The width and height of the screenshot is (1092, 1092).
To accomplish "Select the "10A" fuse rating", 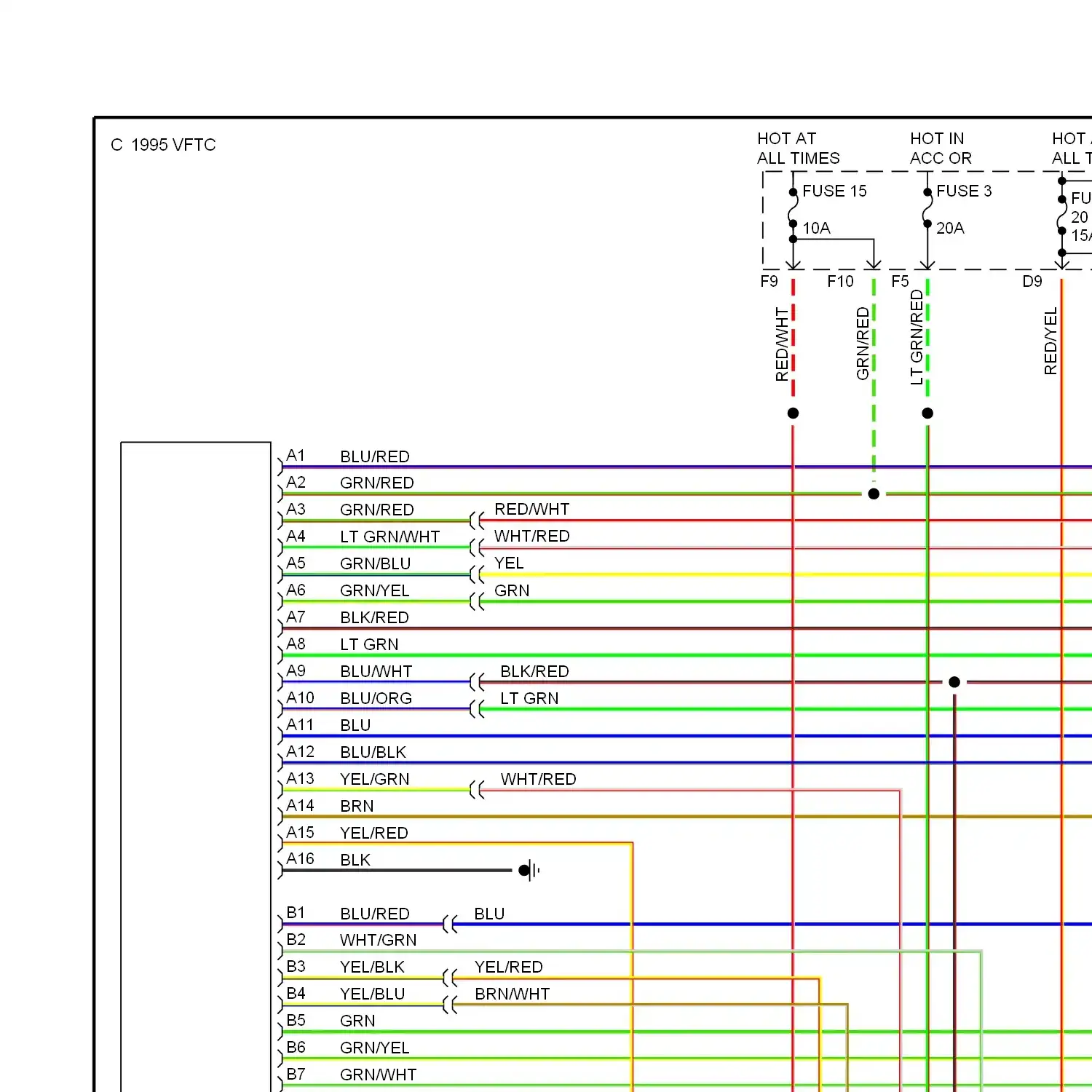I will click(x=816, y=228).
